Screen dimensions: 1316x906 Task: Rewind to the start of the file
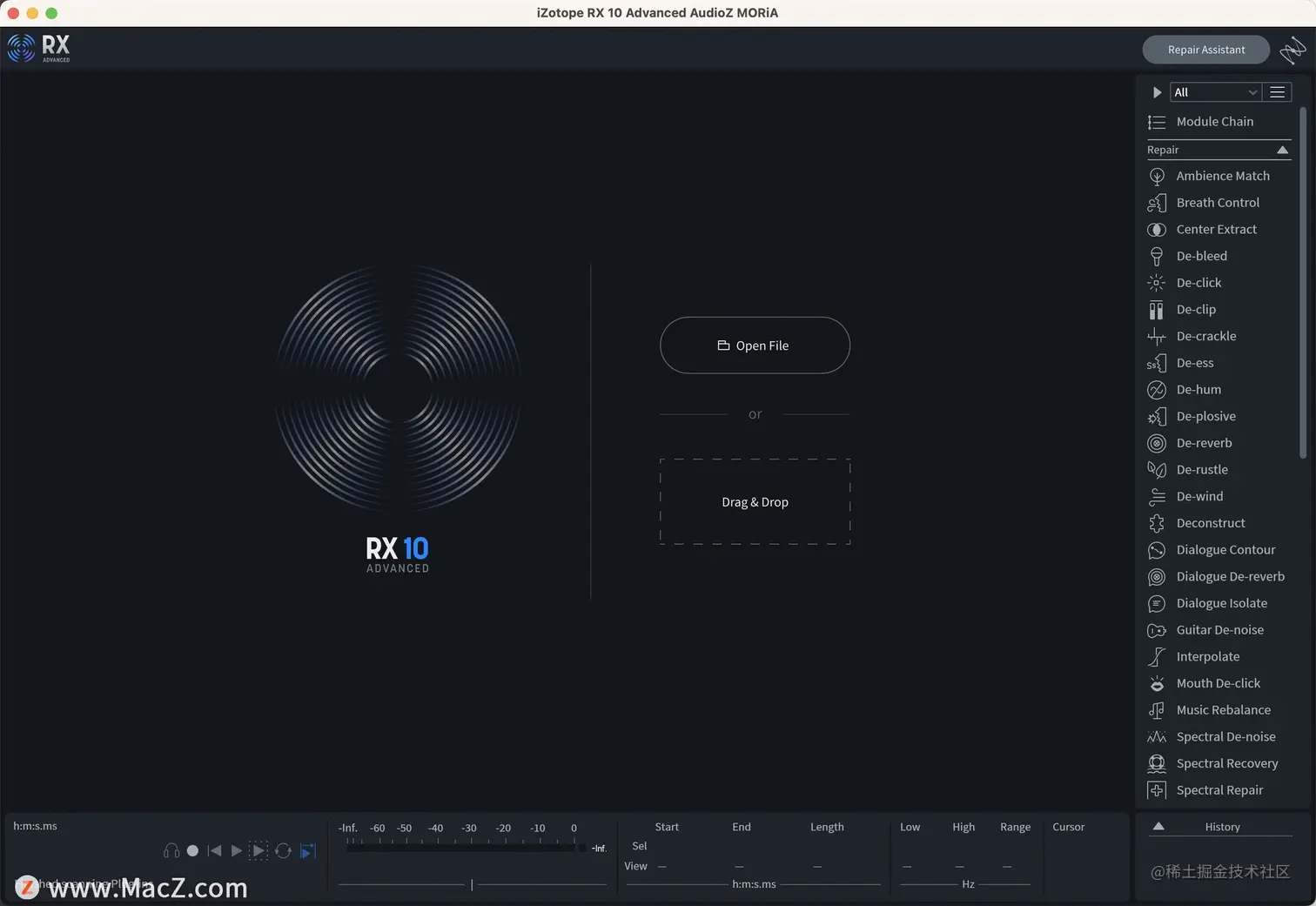point(214,851)
